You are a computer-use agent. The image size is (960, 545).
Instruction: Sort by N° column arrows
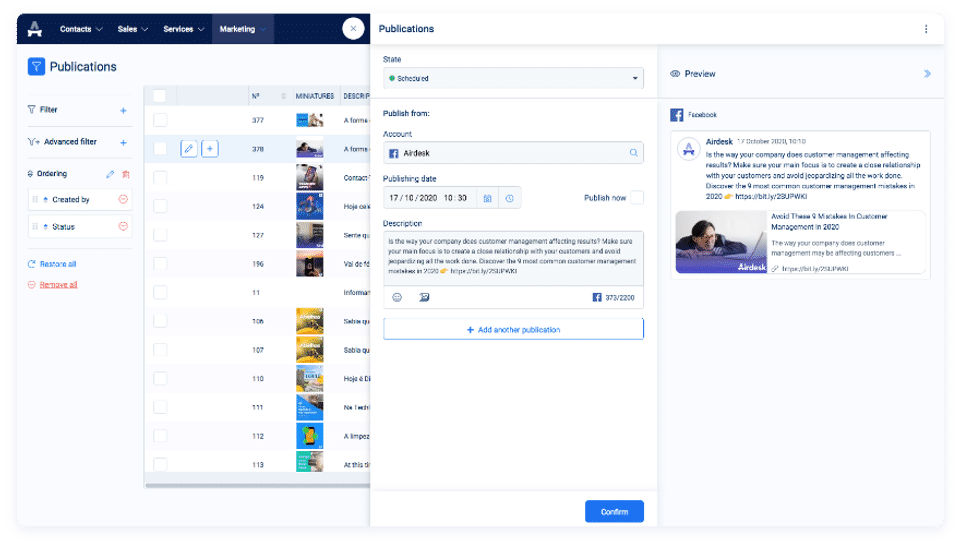283,96
